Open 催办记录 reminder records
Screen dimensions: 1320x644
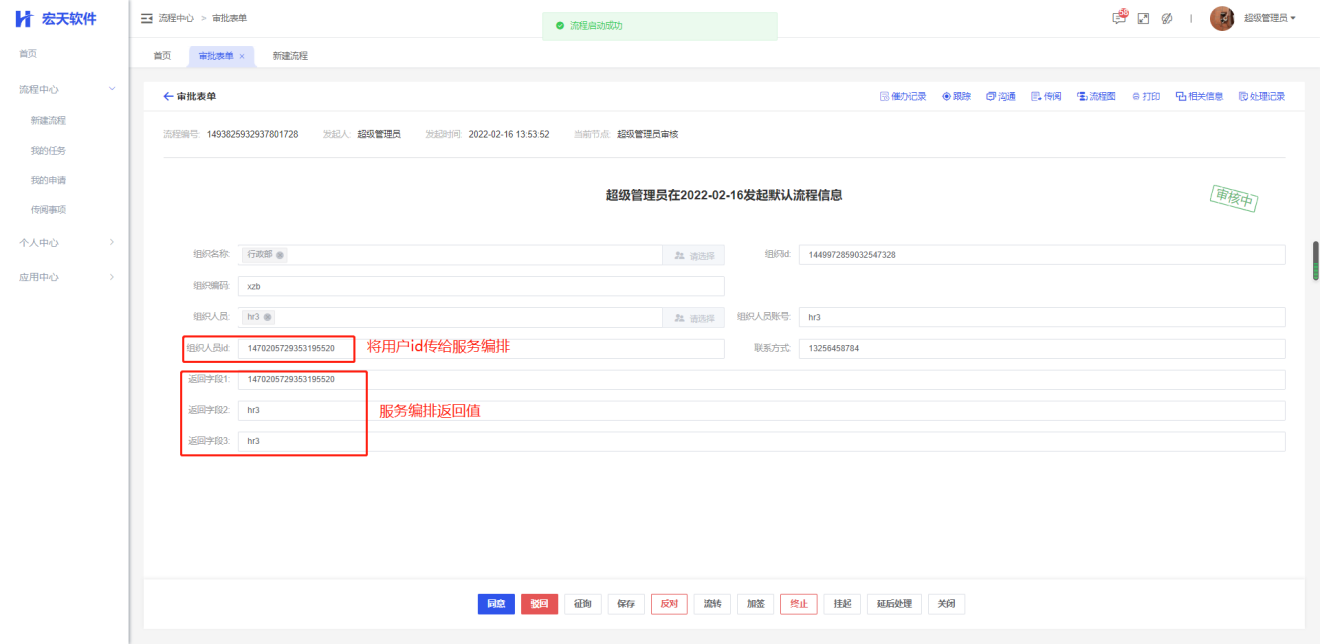click(903, 96)
